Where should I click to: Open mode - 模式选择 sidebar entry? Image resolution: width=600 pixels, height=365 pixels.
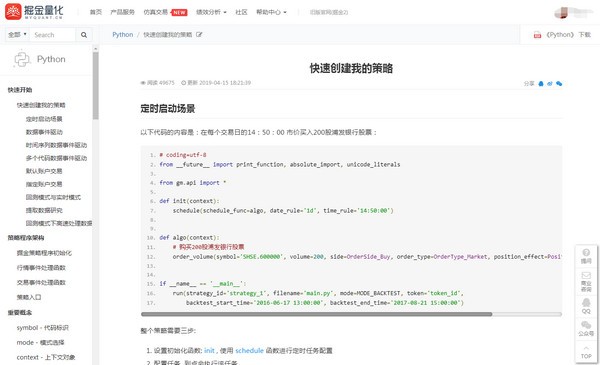coord(40,342)
